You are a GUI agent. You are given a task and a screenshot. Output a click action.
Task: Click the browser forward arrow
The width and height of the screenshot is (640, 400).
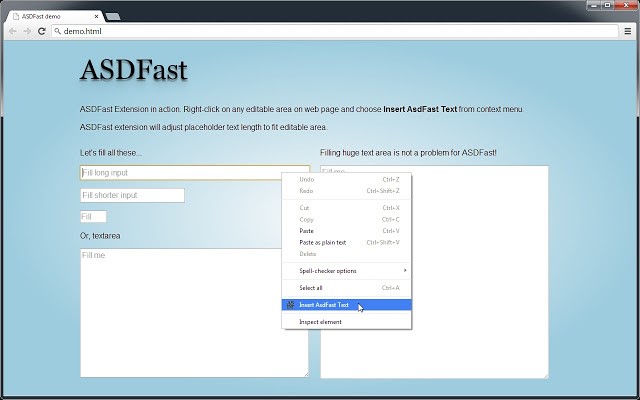pyautogui.click(x=27, y=31)
